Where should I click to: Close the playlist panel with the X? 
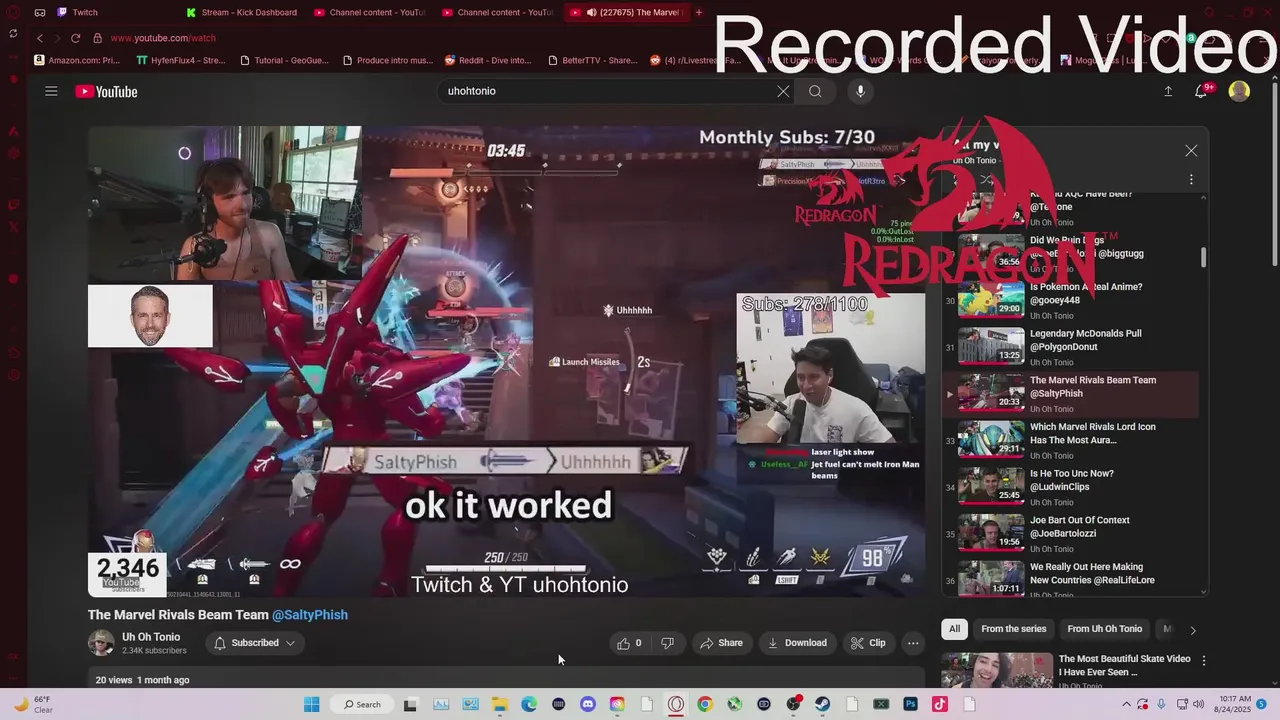click(1191, 150)
